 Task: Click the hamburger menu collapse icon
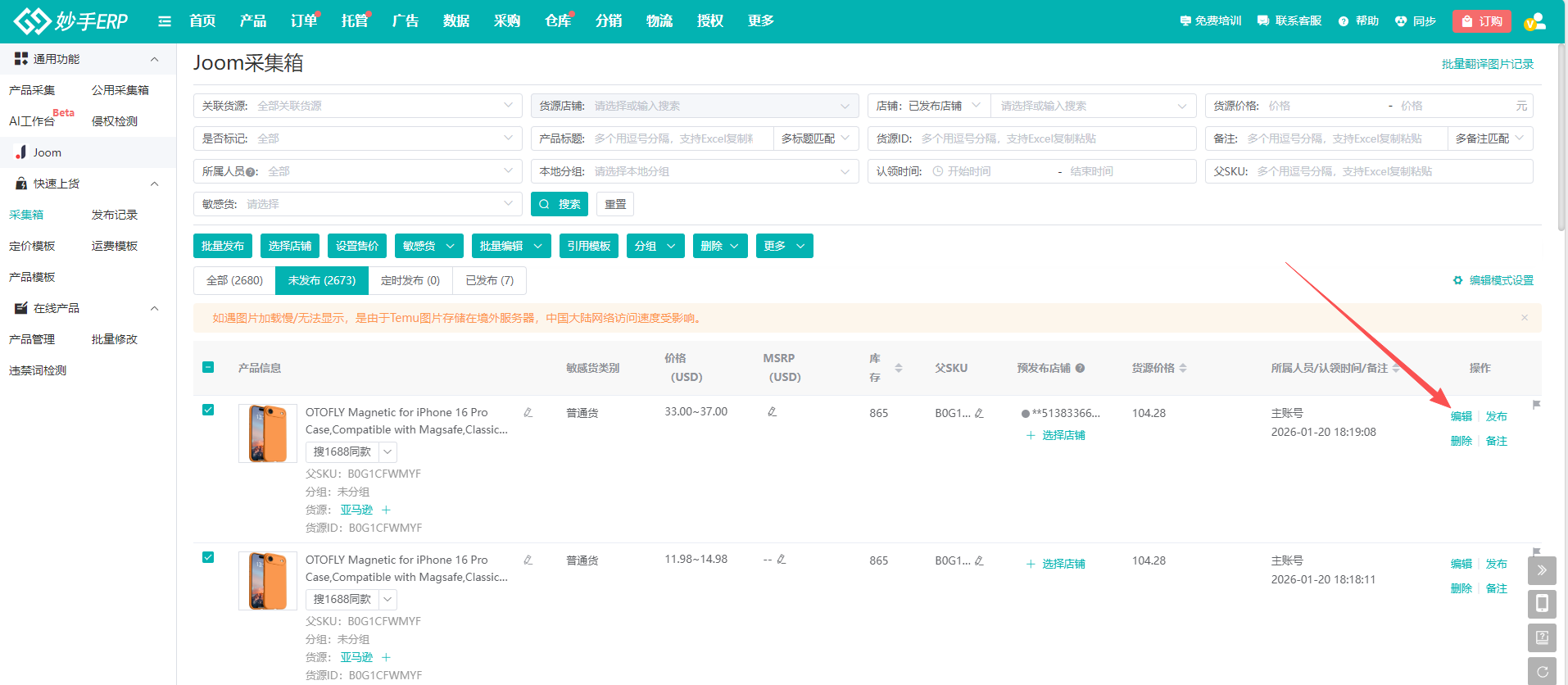point(165,21)
